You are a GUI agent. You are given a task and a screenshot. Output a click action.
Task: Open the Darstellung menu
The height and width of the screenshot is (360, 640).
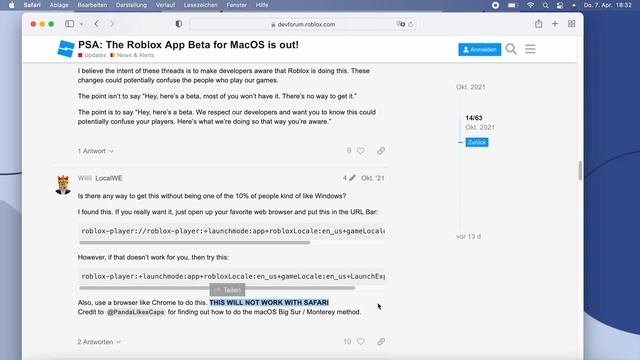tap(131, 5)
